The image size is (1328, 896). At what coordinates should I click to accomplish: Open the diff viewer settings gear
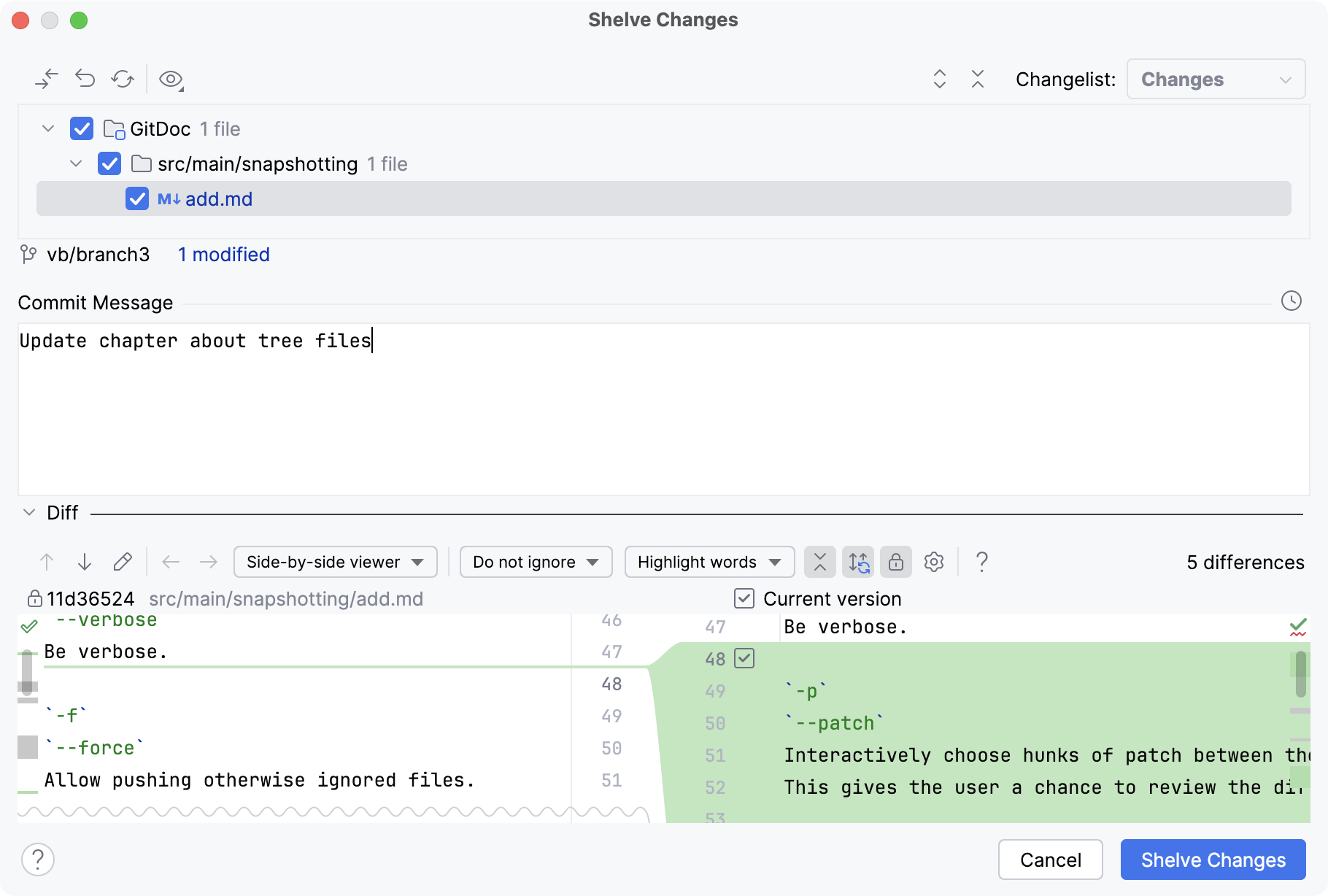tap(933, 562)
